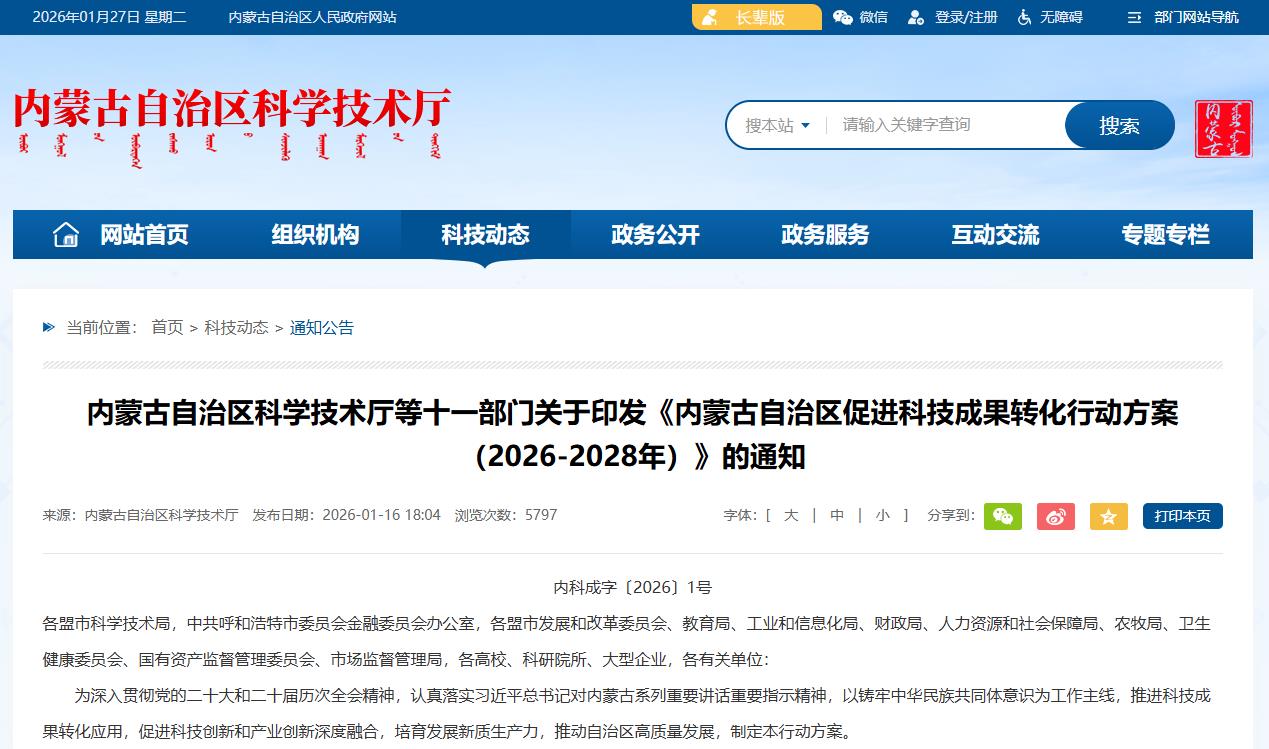Click the WeChat share green icon
The height and width of the screenshot is (749, 1269).
1002,516
